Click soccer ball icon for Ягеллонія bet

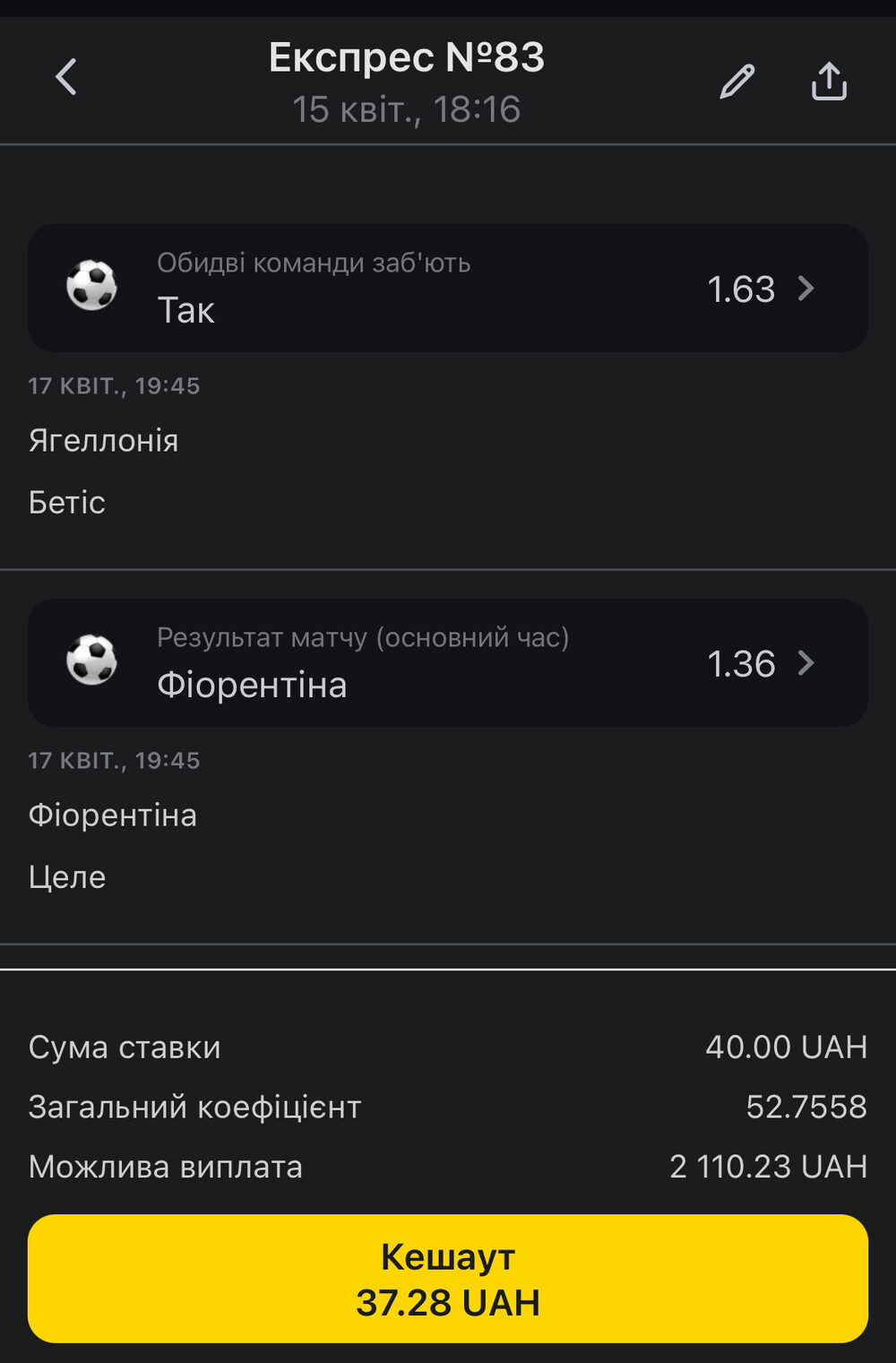[91, 286]
